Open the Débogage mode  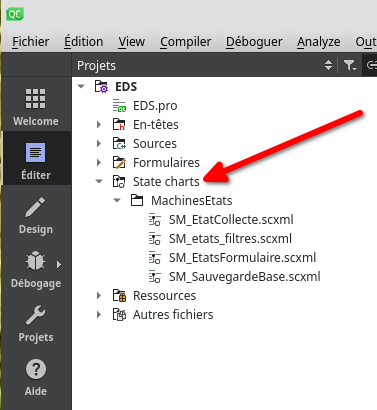36,269
